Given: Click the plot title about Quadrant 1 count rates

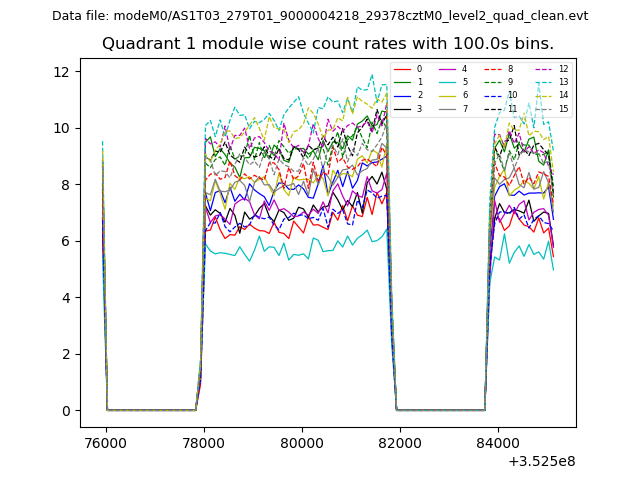Looking at the screenshot, I should click(328, 44).
